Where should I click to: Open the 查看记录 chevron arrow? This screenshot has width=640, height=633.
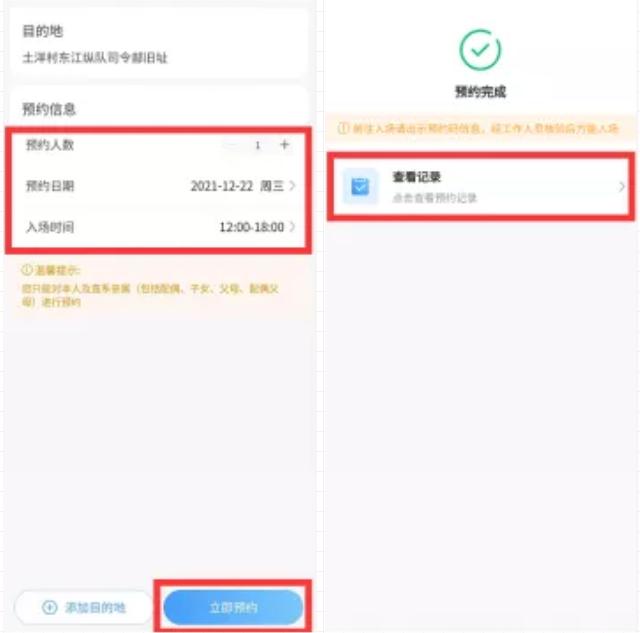621,187
